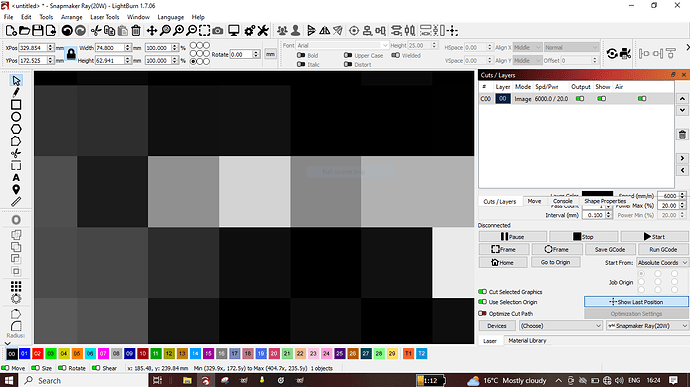The image size is (690, 387).
Task: Click the Mirror horizontal icon
Action: [325, 30]
